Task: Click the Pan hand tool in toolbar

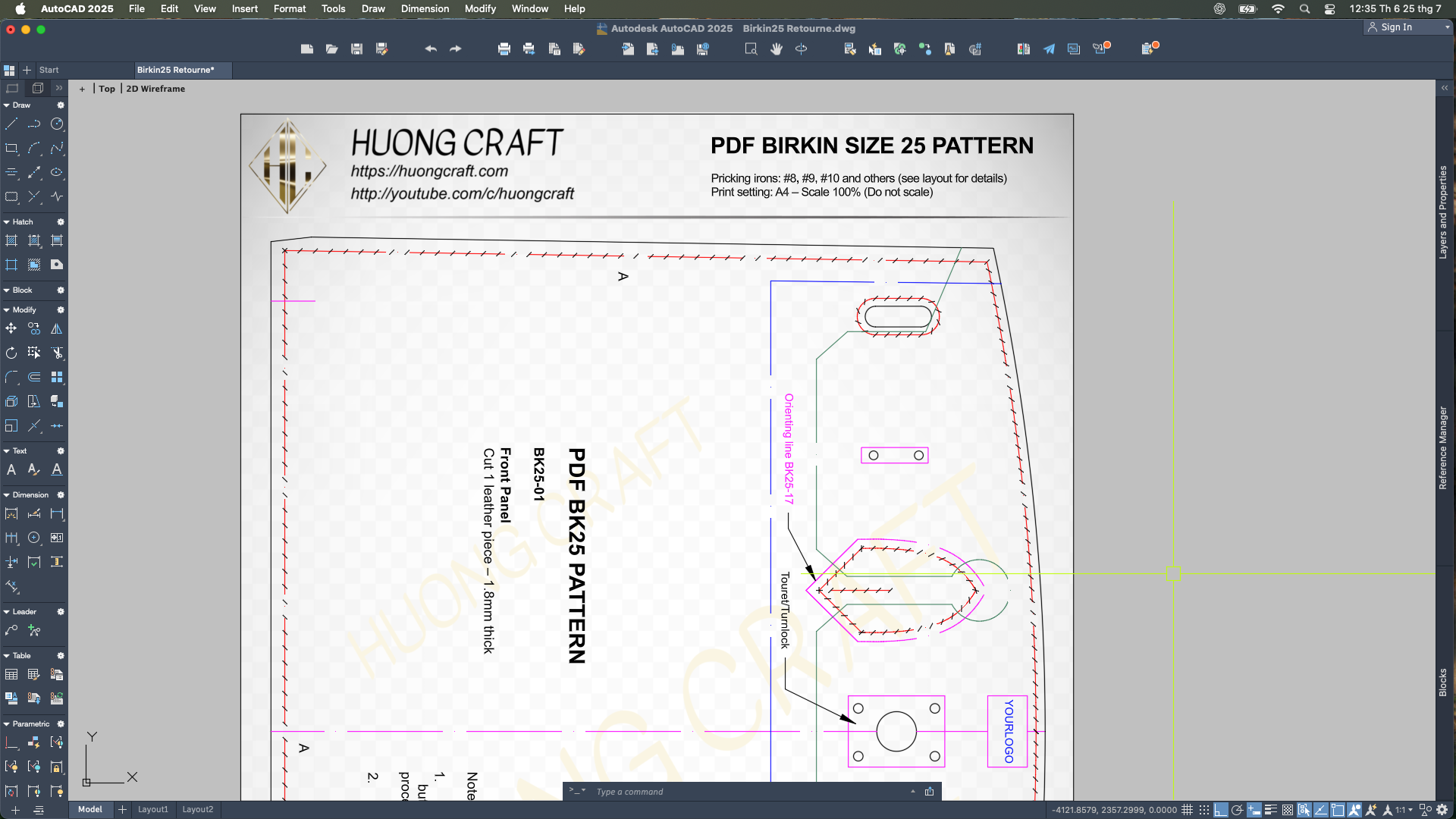Action: (776, 49)
